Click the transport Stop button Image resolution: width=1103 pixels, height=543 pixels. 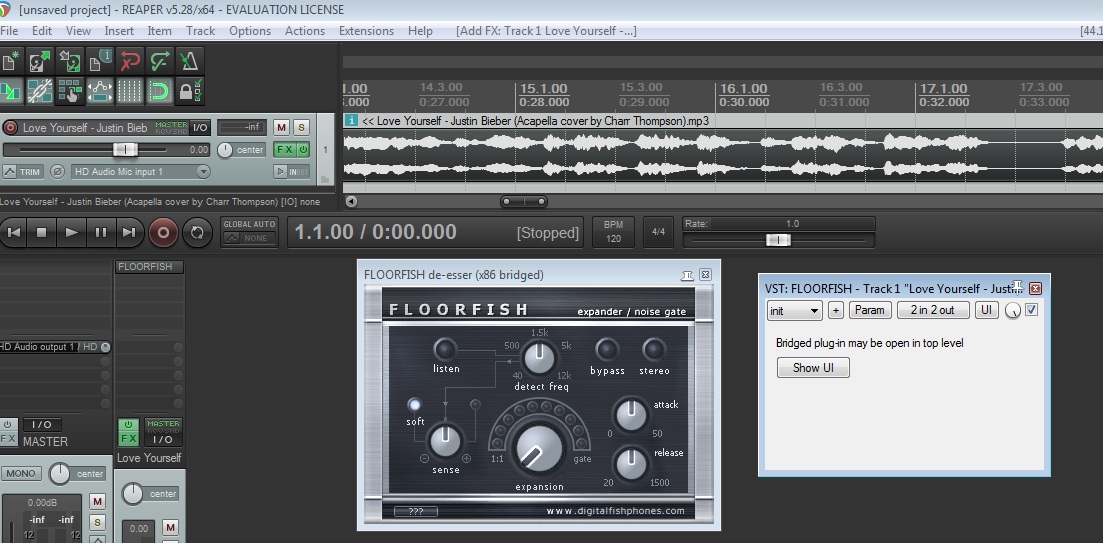(42, 232)
